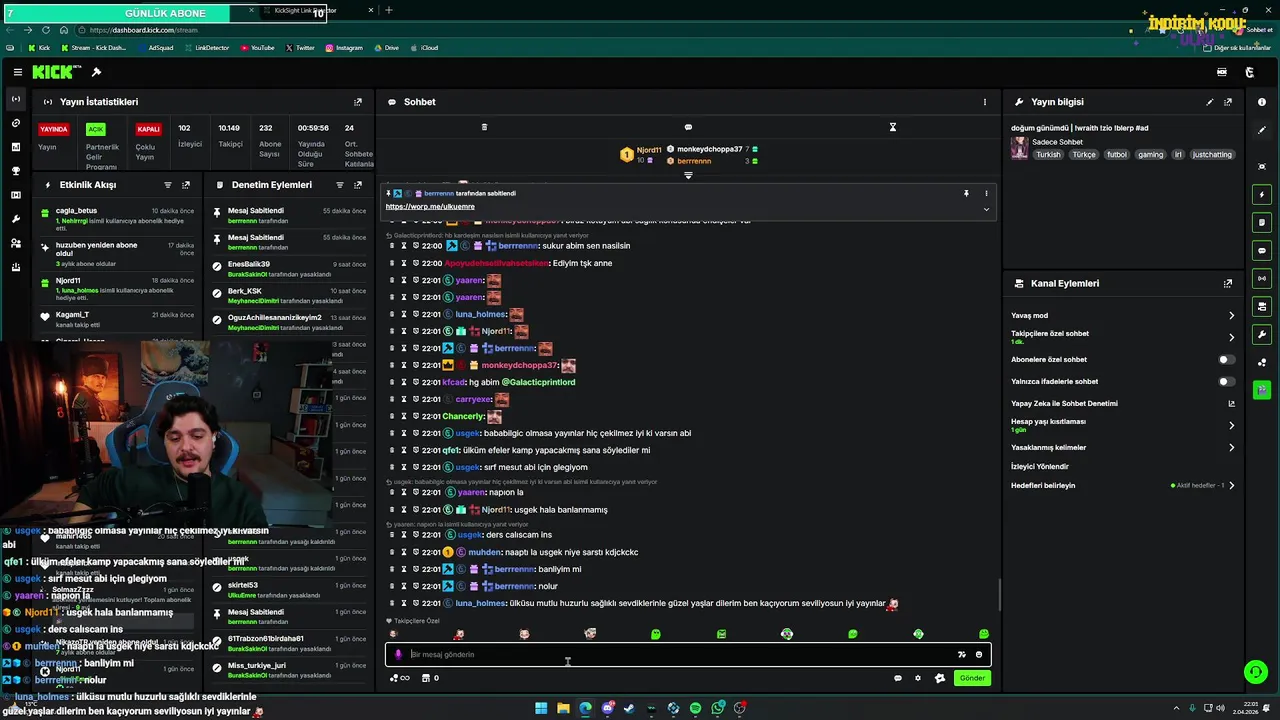The height and width of the screenshot is (720, 1280).
Task: Open Sohbet panel three-dot menu
Action: tap(984, 102)
